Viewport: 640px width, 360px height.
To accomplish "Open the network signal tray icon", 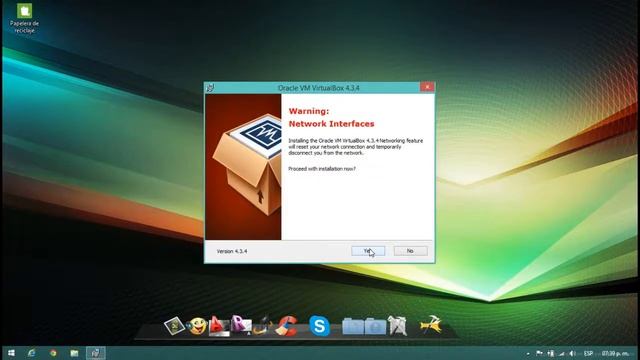I will [x=562, y=353].
